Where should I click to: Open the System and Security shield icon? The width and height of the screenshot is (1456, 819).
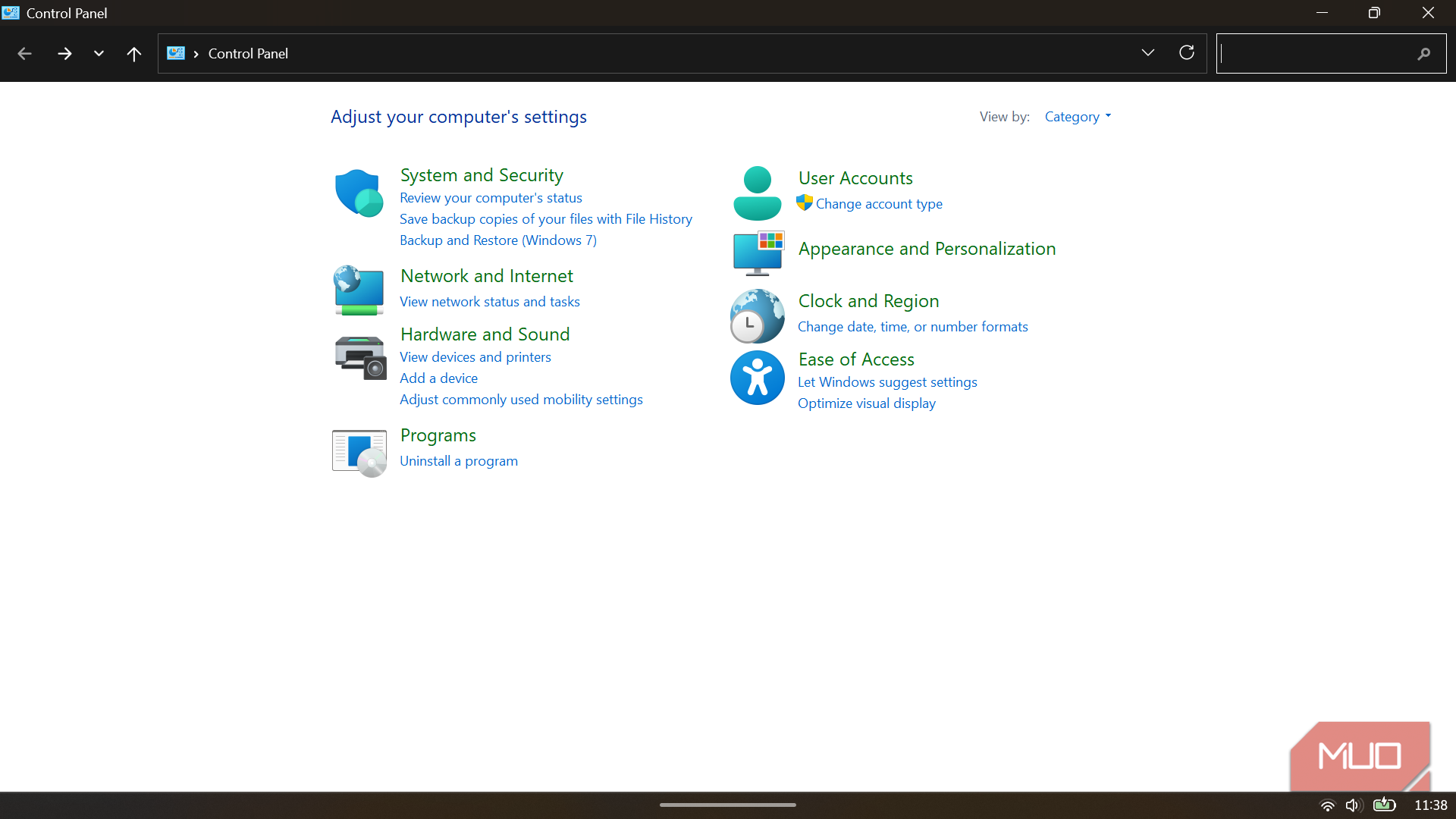coord(359,193)
